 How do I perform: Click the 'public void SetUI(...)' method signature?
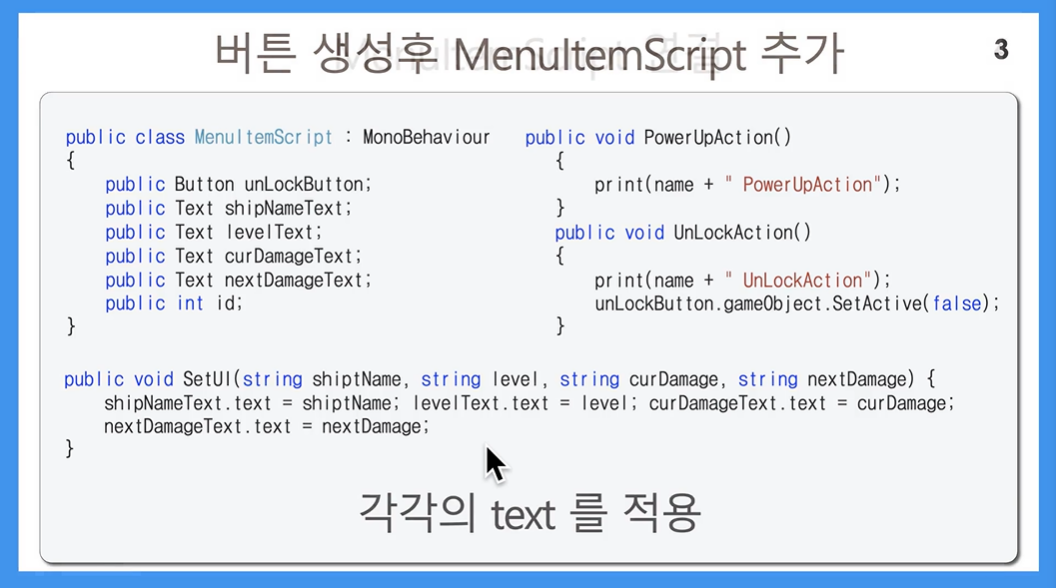click(500, 379)
